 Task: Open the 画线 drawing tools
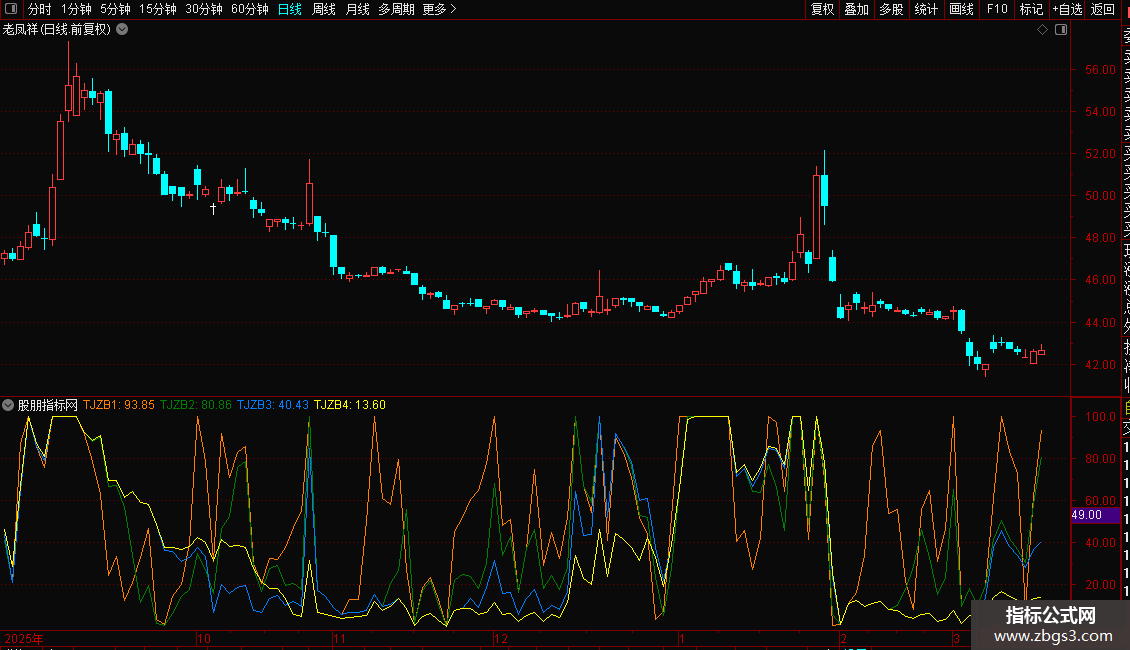(961, 9)
